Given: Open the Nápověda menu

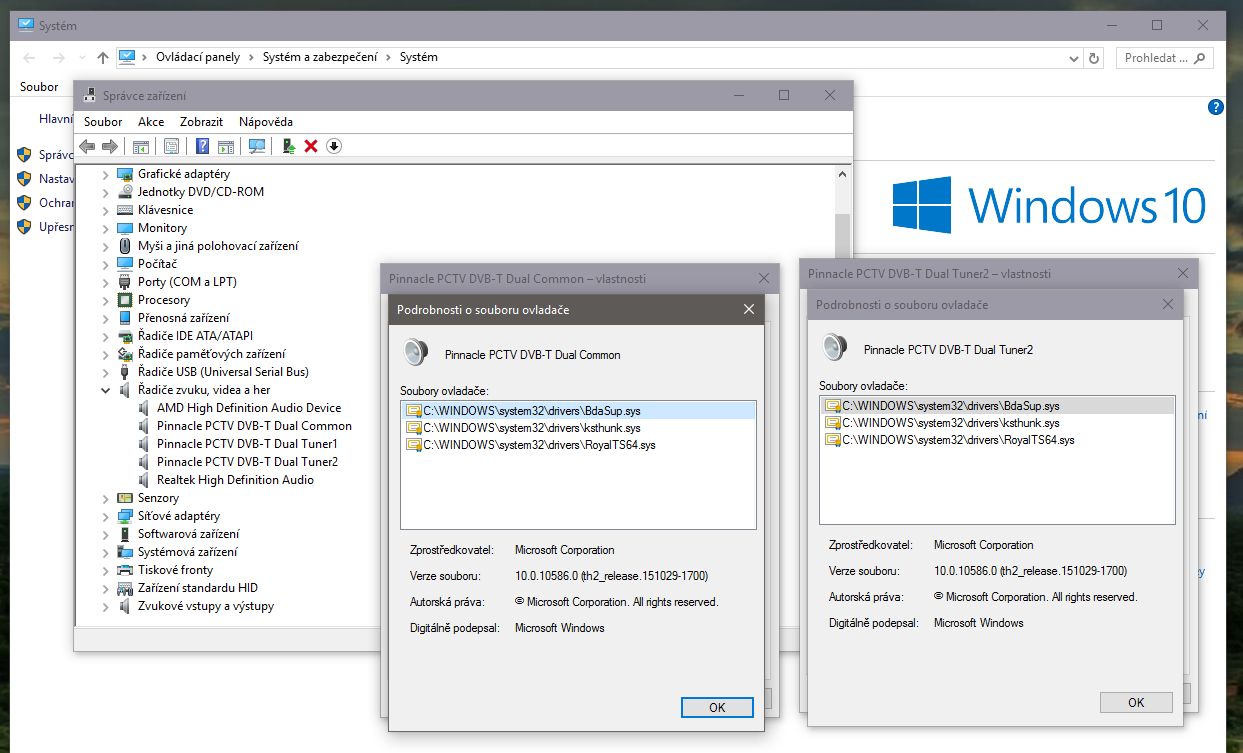Looking at the screenshot, I should click(266, 122).
